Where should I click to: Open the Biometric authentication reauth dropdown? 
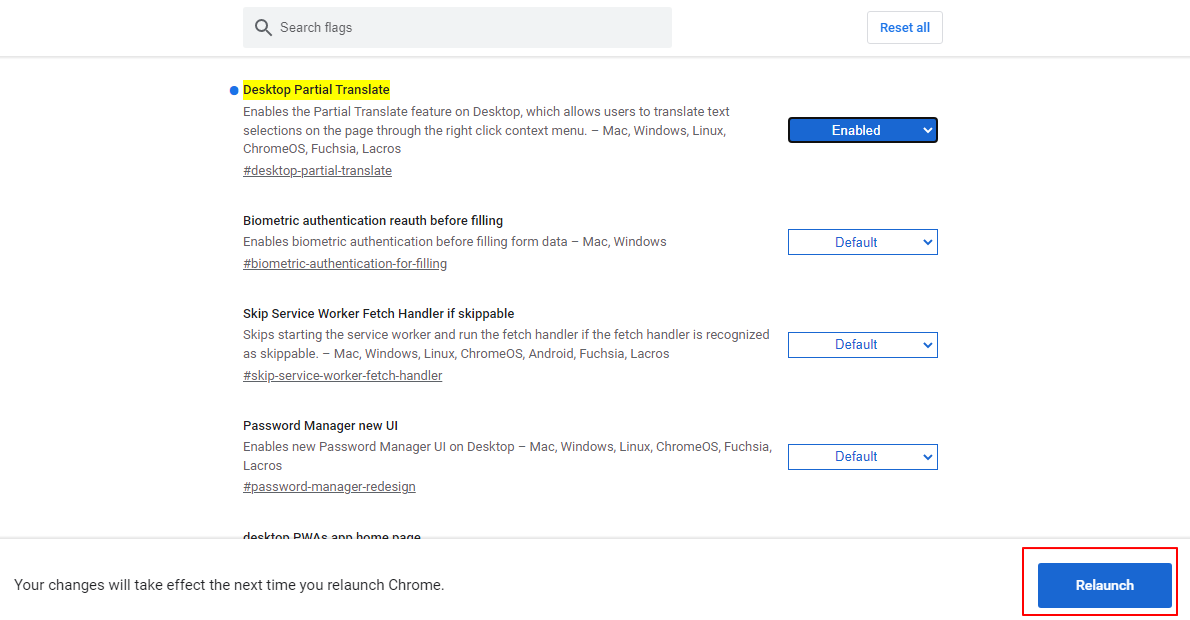coord(862,242)
